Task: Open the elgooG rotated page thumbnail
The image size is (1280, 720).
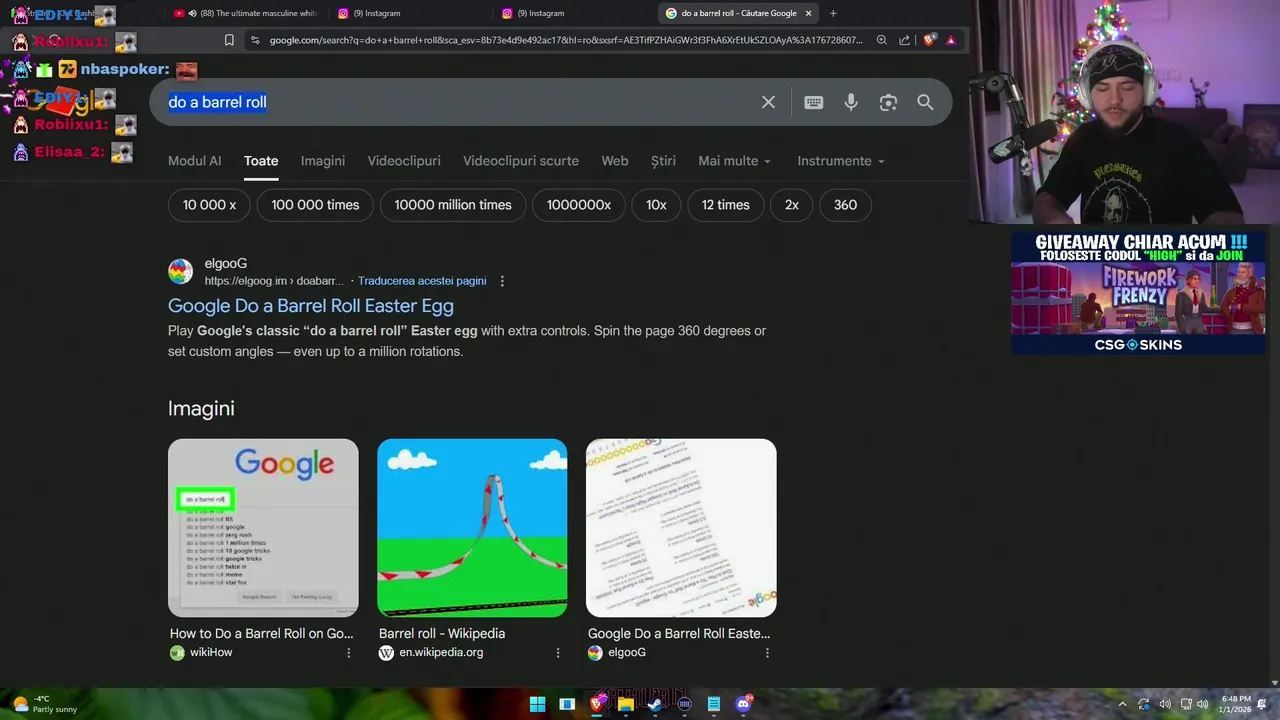Action: coord(681,528)
